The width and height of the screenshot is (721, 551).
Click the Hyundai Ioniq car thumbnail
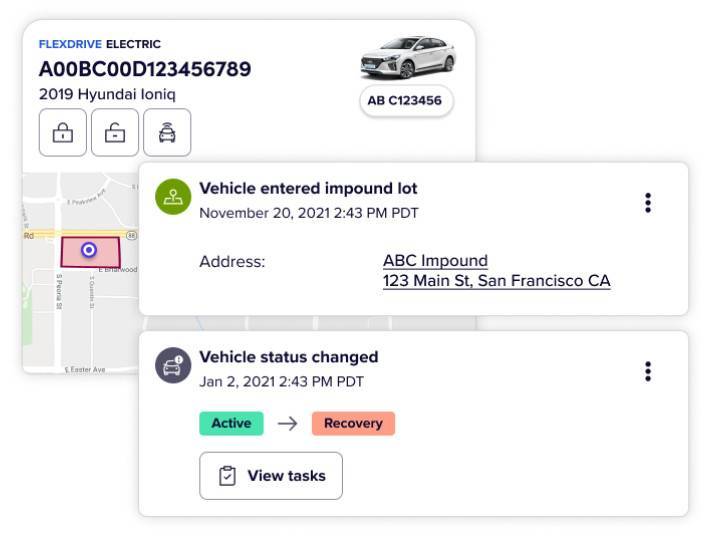point(407,57)
